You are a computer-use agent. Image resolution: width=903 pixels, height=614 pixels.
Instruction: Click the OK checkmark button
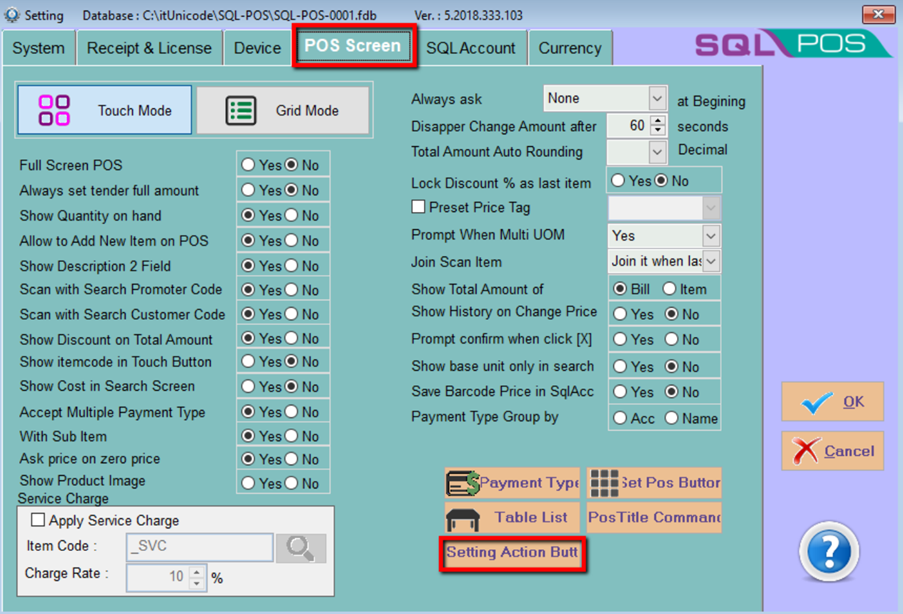click(x=833, y=402)
